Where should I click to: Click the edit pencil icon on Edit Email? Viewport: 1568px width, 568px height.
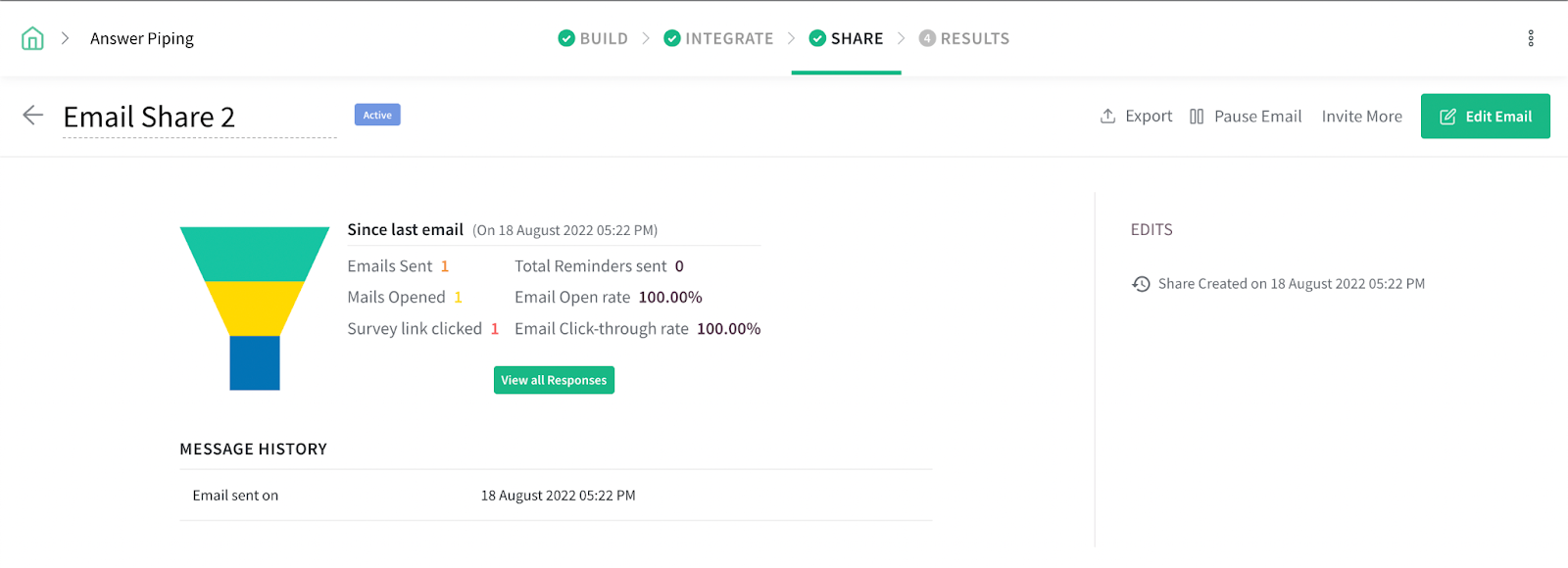[1447, 117]
